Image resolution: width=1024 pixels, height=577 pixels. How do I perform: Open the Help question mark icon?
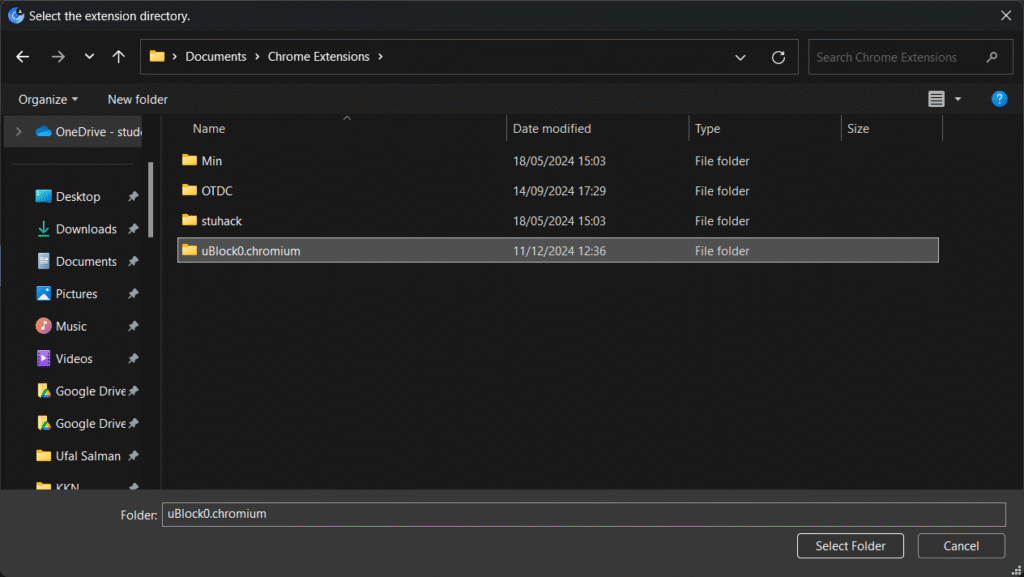999,99
